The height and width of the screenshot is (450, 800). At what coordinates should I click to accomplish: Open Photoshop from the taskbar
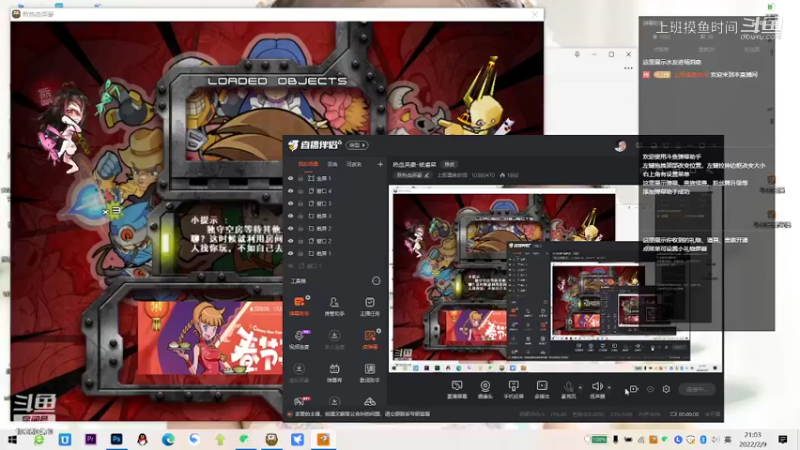pos(116,439)
